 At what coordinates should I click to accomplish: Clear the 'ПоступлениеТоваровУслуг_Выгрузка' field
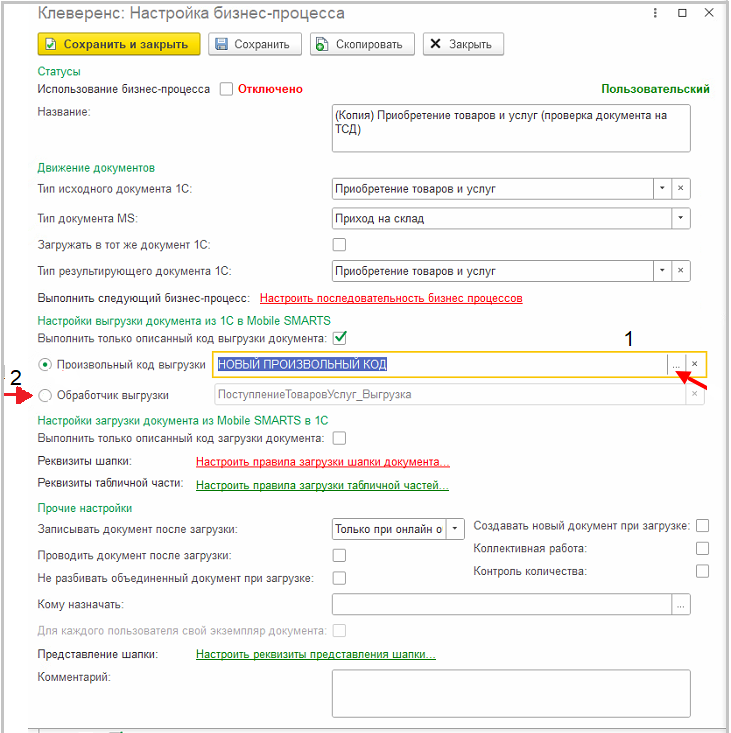(695, 395)
